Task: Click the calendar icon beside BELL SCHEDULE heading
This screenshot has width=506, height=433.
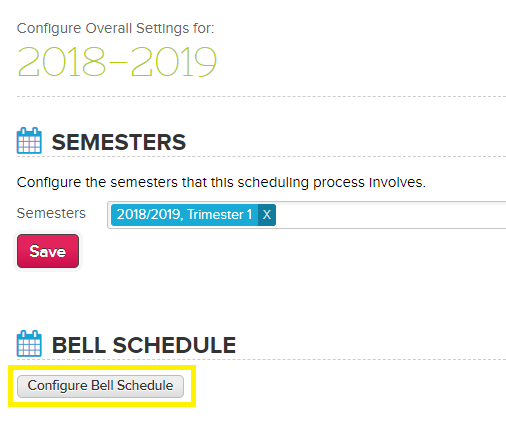Action: coord(29,344)
